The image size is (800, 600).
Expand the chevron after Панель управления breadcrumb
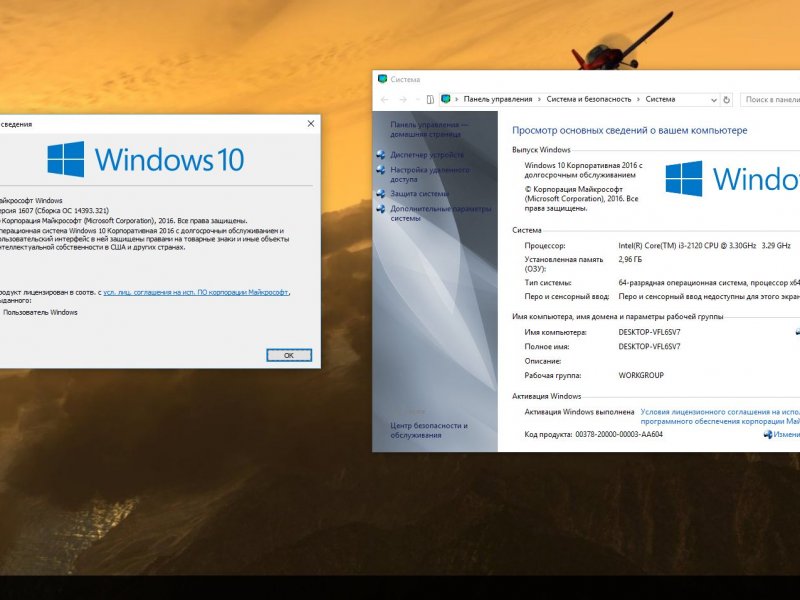(x=539, y=99)
